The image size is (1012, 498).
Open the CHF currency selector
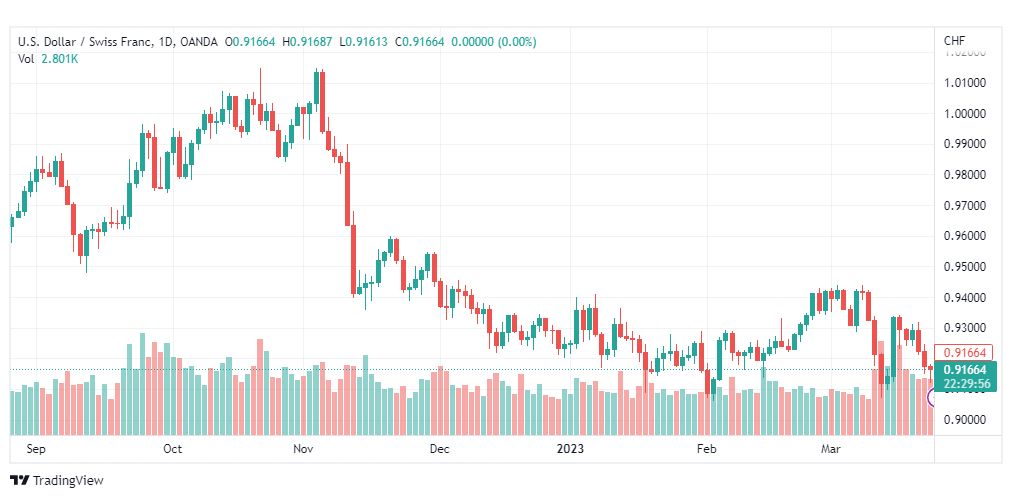tap(955, 41)
